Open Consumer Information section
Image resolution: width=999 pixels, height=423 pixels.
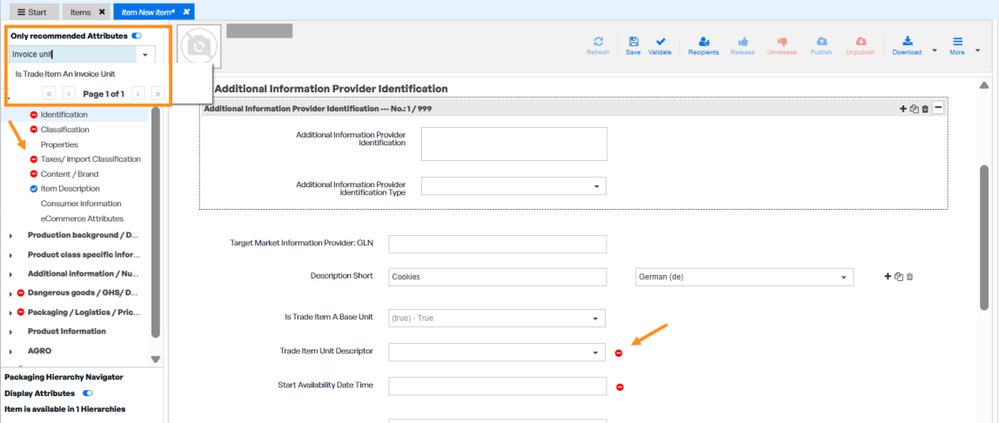[81, 204]
